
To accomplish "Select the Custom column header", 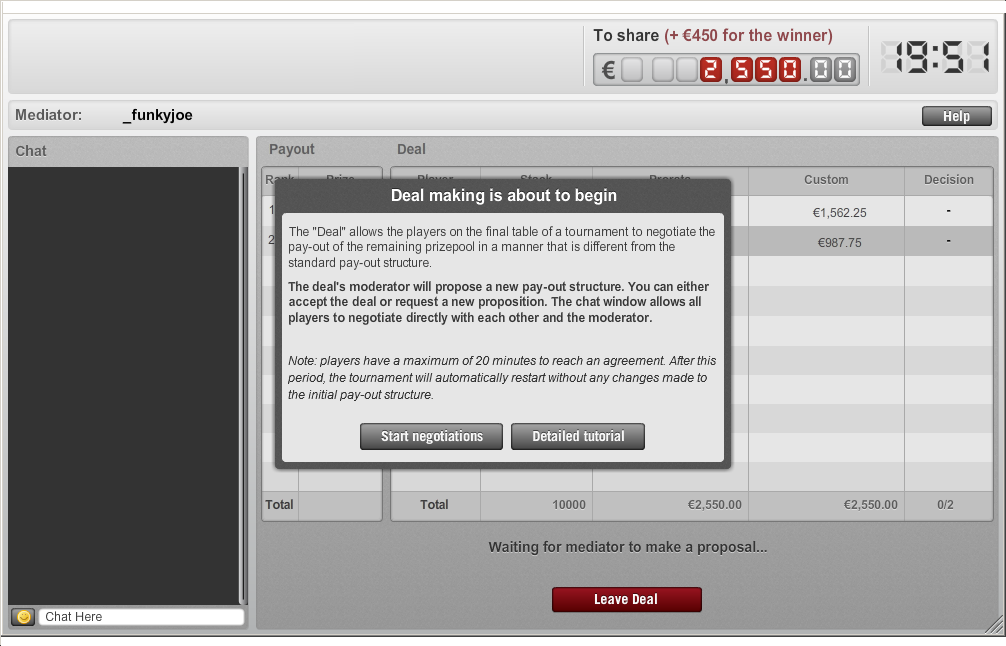I will 826,180.
